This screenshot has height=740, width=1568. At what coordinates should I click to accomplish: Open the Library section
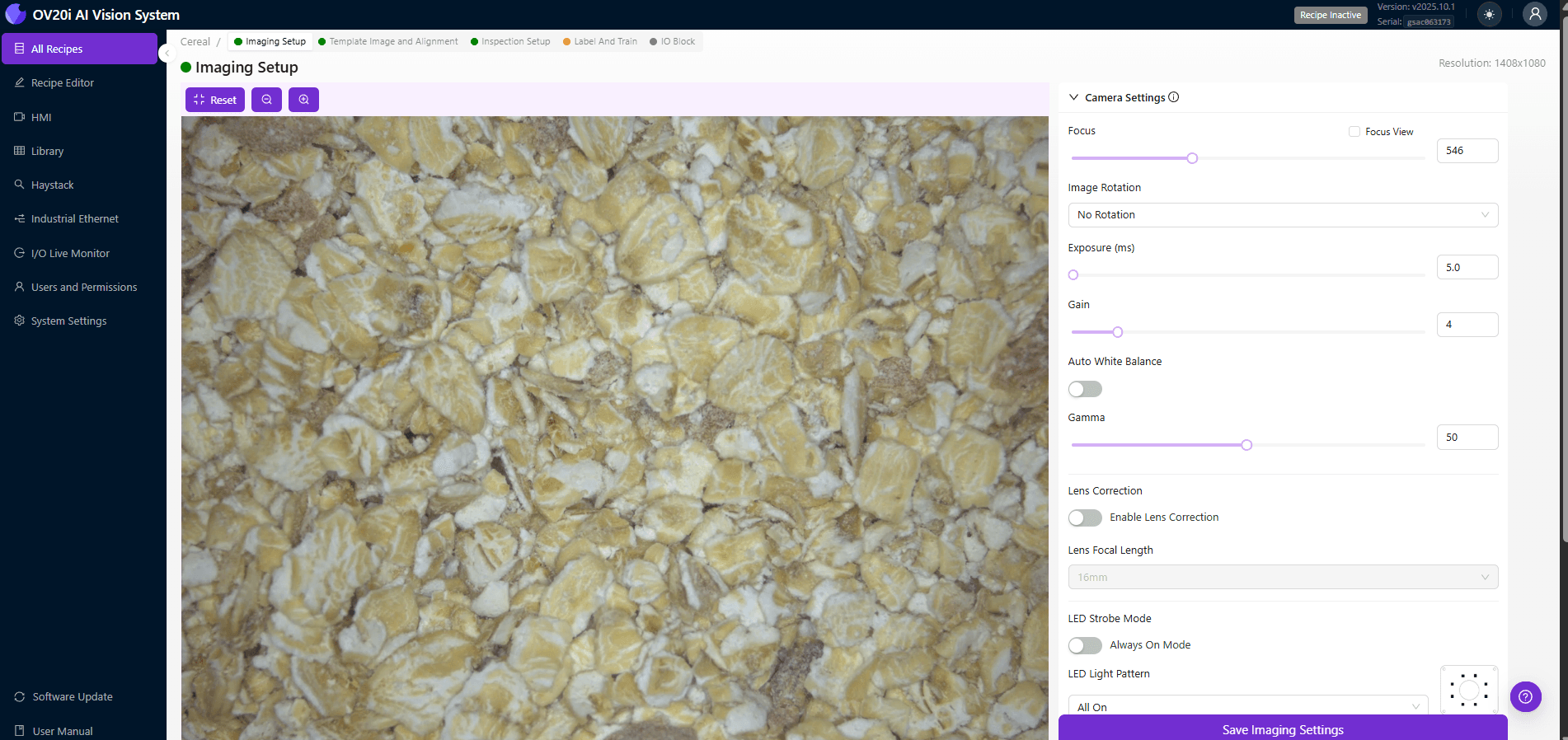79,151
